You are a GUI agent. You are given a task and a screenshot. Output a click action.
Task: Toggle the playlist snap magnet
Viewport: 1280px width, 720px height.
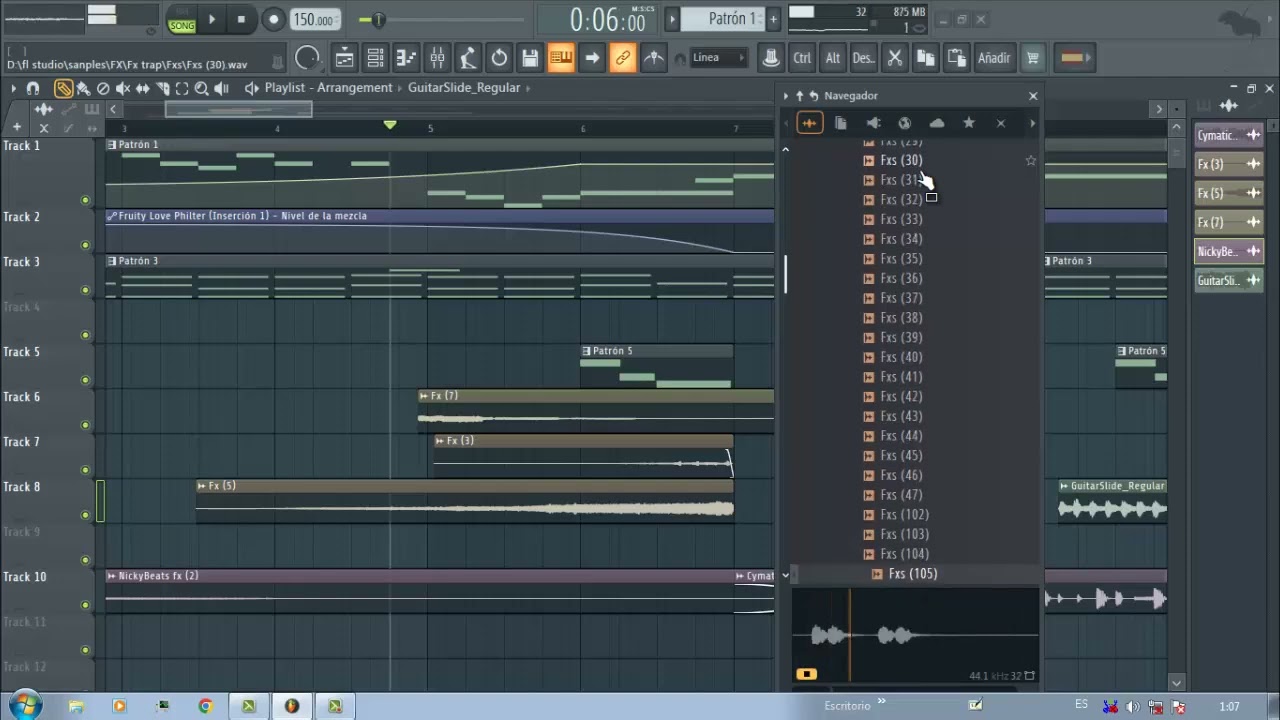pos(33,88)
